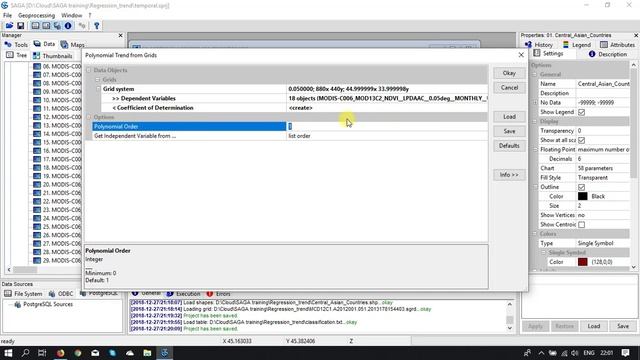640x360 pixels.
Task: Click grid icon of 29. MODIS layer
Action: point(37,260)
